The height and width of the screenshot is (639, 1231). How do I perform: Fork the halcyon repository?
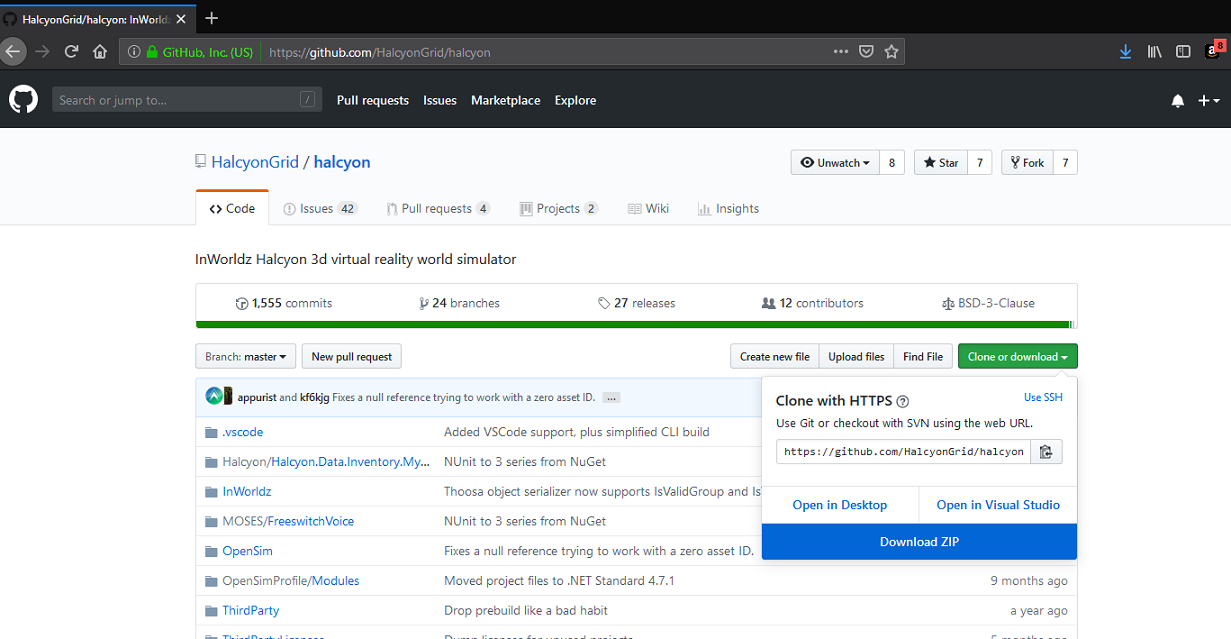click(x=1027, y=163)
